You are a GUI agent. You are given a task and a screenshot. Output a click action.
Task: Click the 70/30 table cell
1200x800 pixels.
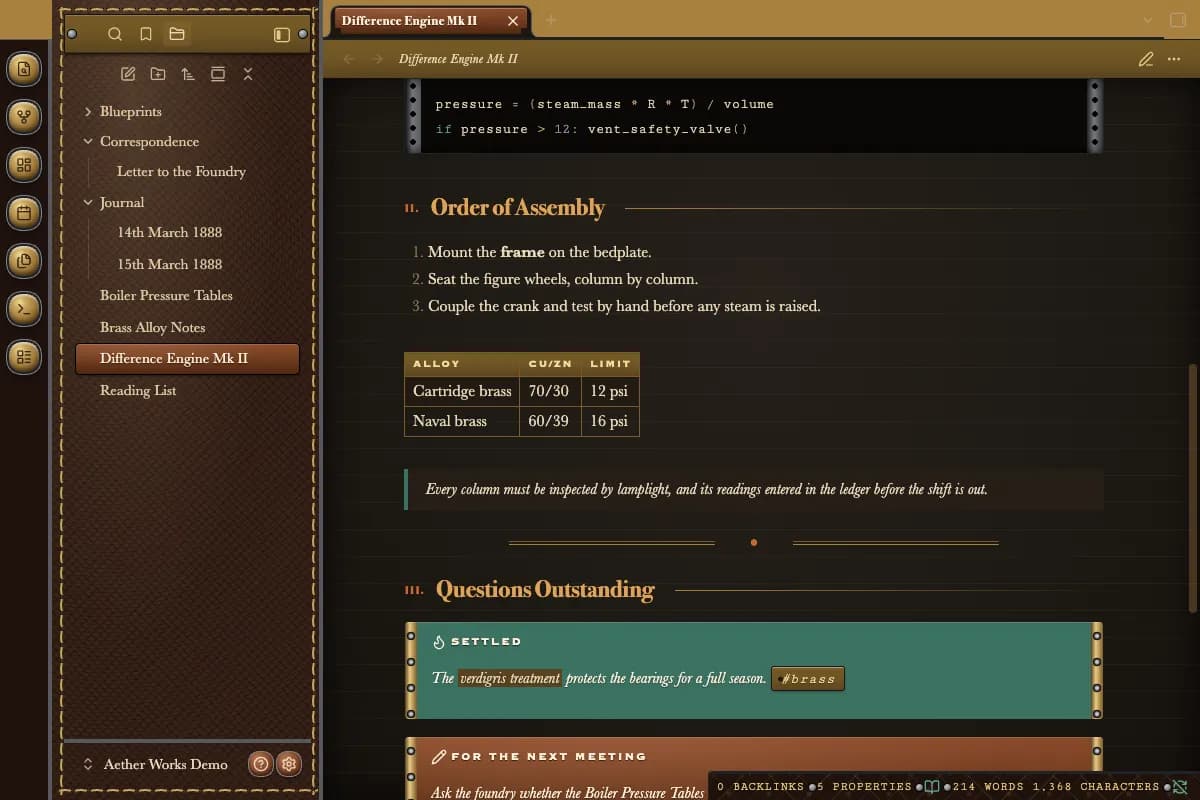pyautogui.click(x=549, y=391)
